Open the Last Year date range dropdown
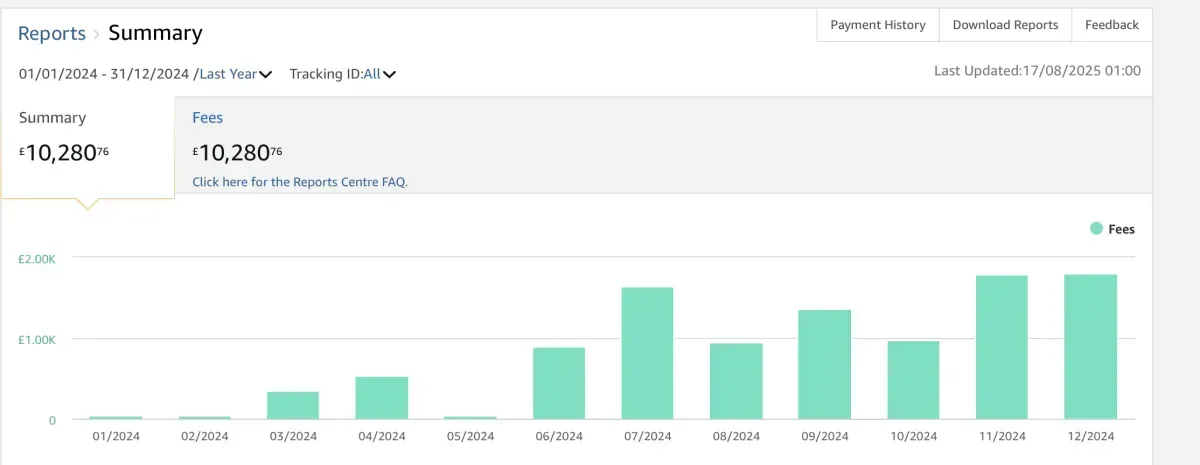This screenshot has width=1200, height=465. pos(229,73)
